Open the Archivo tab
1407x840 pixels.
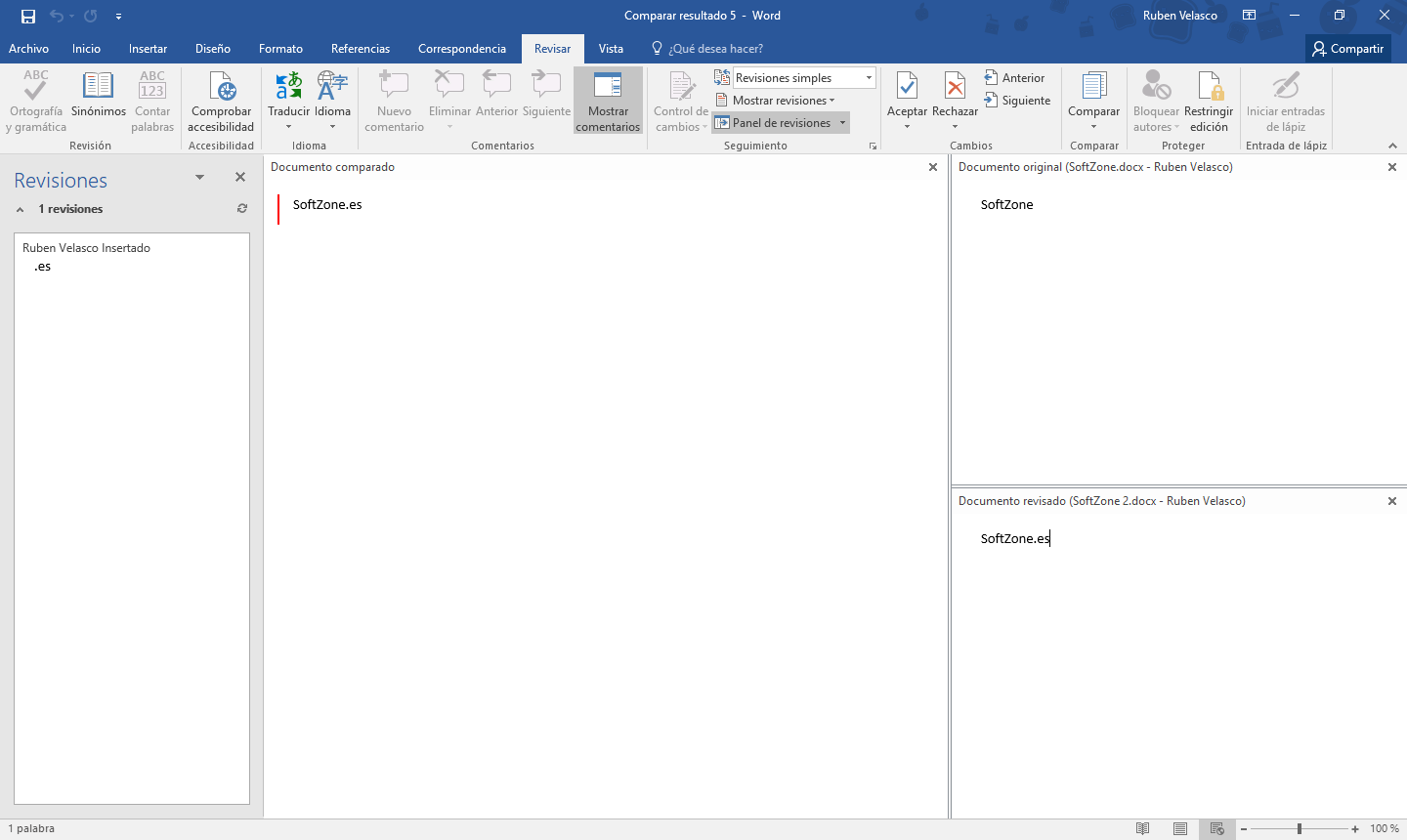click(28, 49)
